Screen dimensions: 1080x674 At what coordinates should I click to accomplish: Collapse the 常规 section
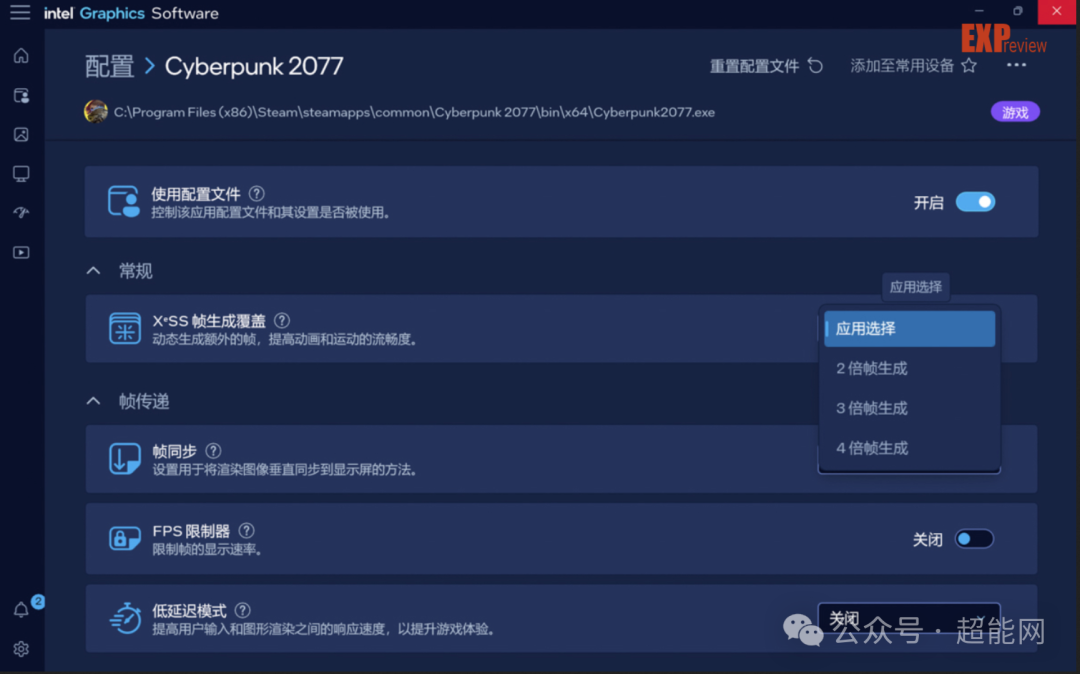click(94, 271)
